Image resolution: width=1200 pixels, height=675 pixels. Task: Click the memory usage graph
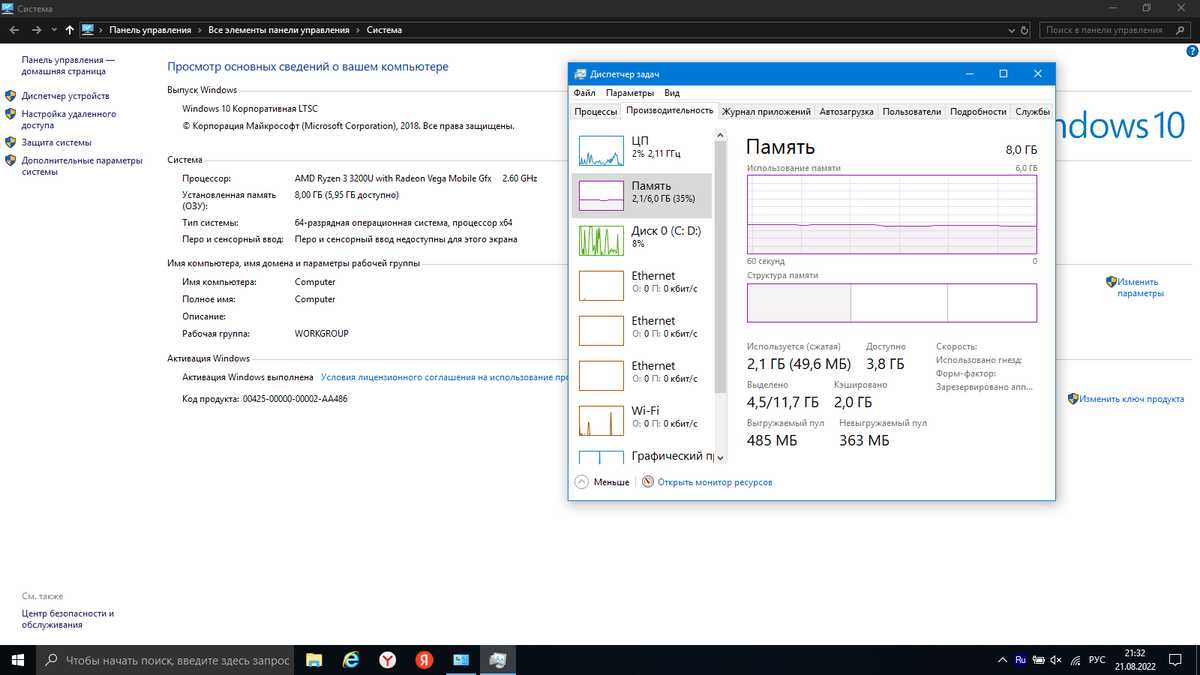click(x=892, y=214)
